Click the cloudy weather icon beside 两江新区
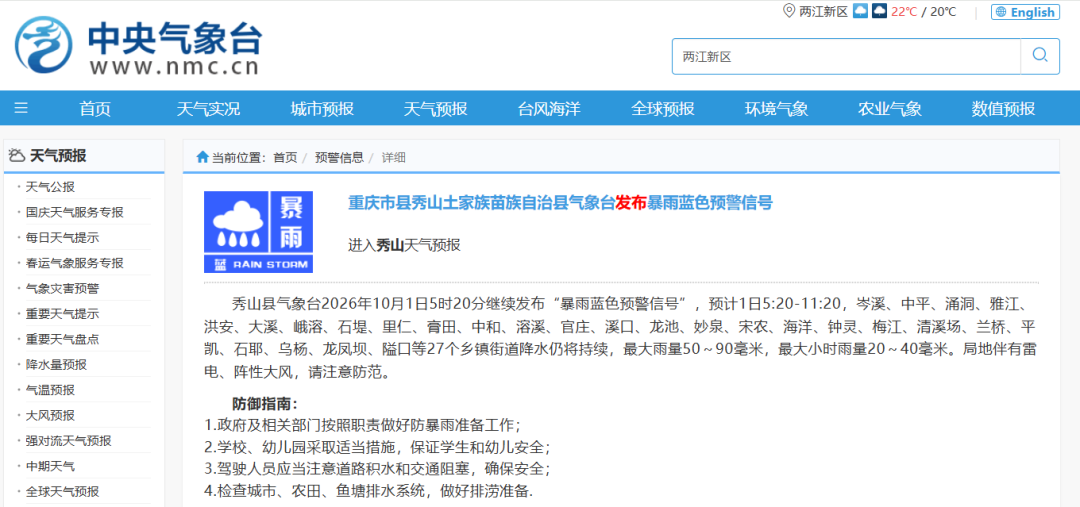This screenshot has height=507, width=1080. point(860,11)
